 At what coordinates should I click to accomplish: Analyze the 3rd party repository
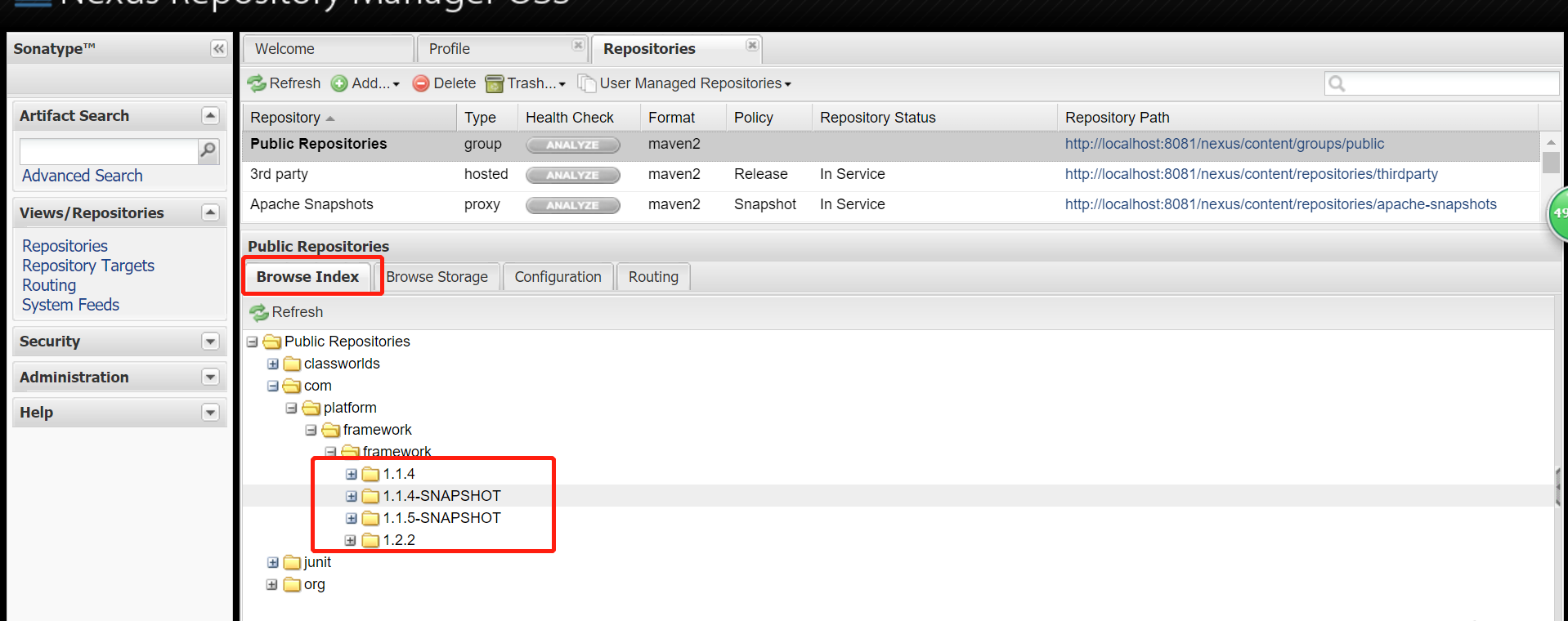click(x=572, y=175)
